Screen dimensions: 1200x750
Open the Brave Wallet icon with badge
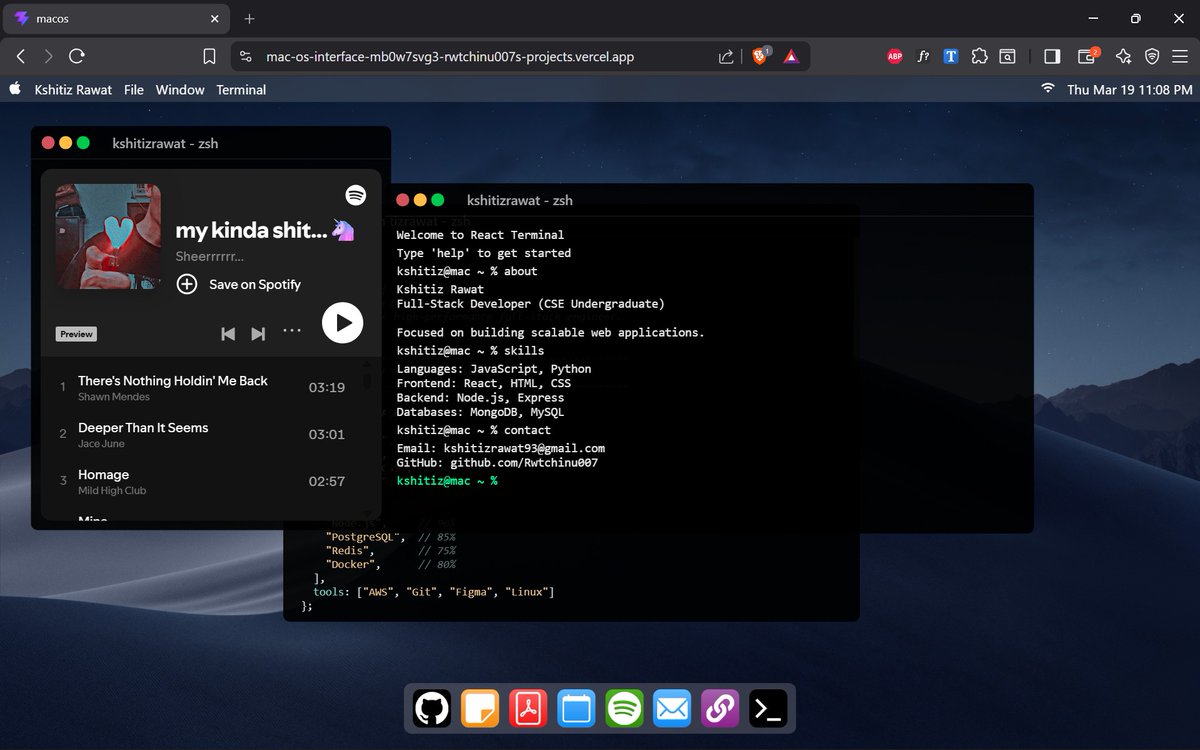click(1087, 57)
